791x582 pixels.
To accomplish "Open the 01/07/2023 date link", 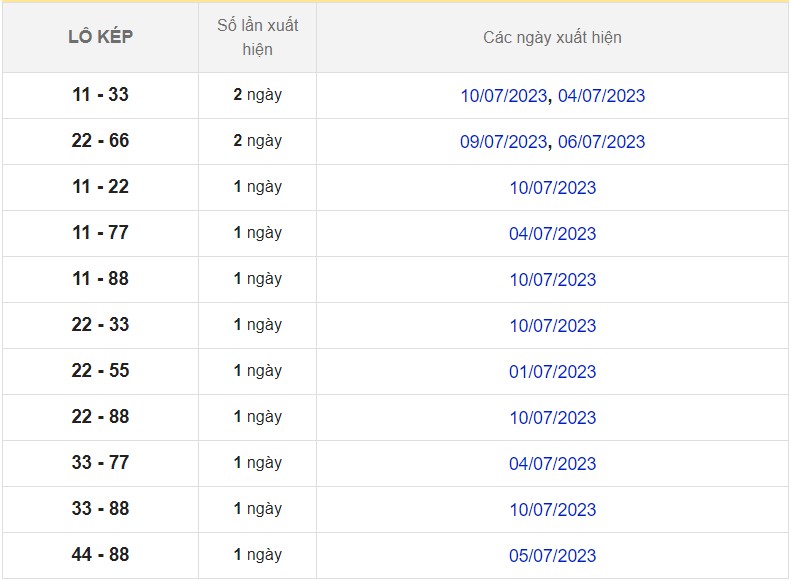I will [552, 372].
